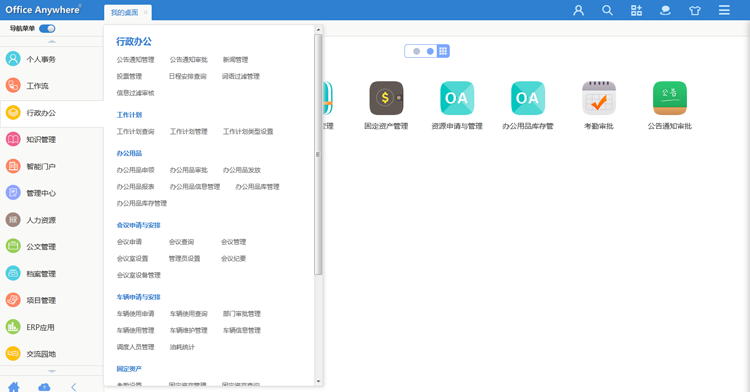Image resolution: width=750 pixels, height=392 pixels.
Task: Open the 交流园地 sidebar module
Action: click(x=52, y=354)
